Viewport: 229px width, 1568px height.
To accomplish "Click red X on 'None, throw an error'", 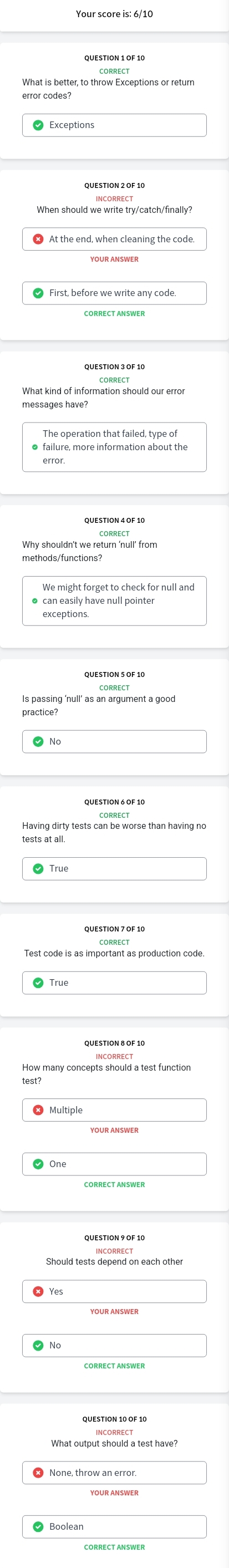I will click(x=38, y=1473).
